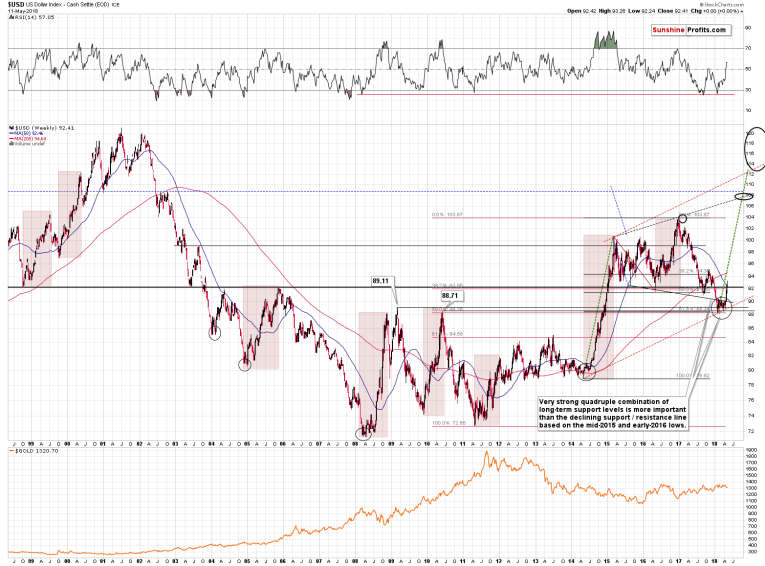Click the circled early-2018 low near 89
The image size is (765, 566).
click(x=724, y=310)
